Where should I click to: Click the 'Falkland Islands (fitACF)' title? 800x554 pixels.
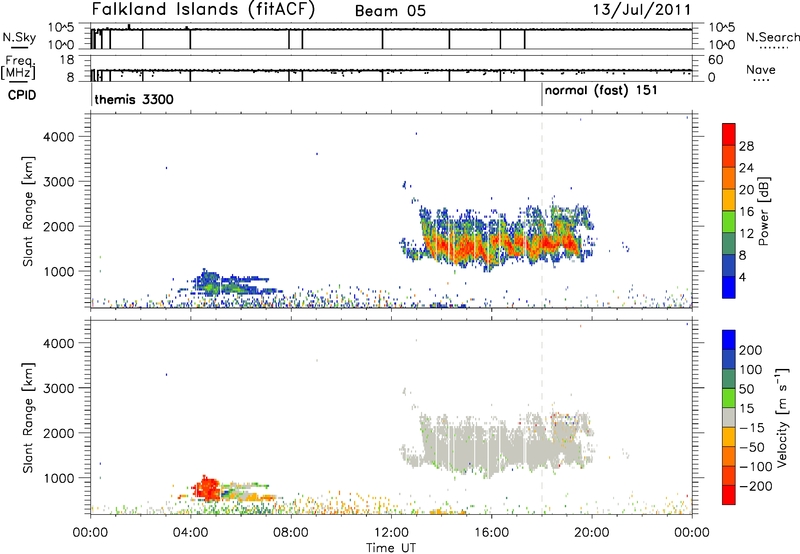tap(204, 10)
